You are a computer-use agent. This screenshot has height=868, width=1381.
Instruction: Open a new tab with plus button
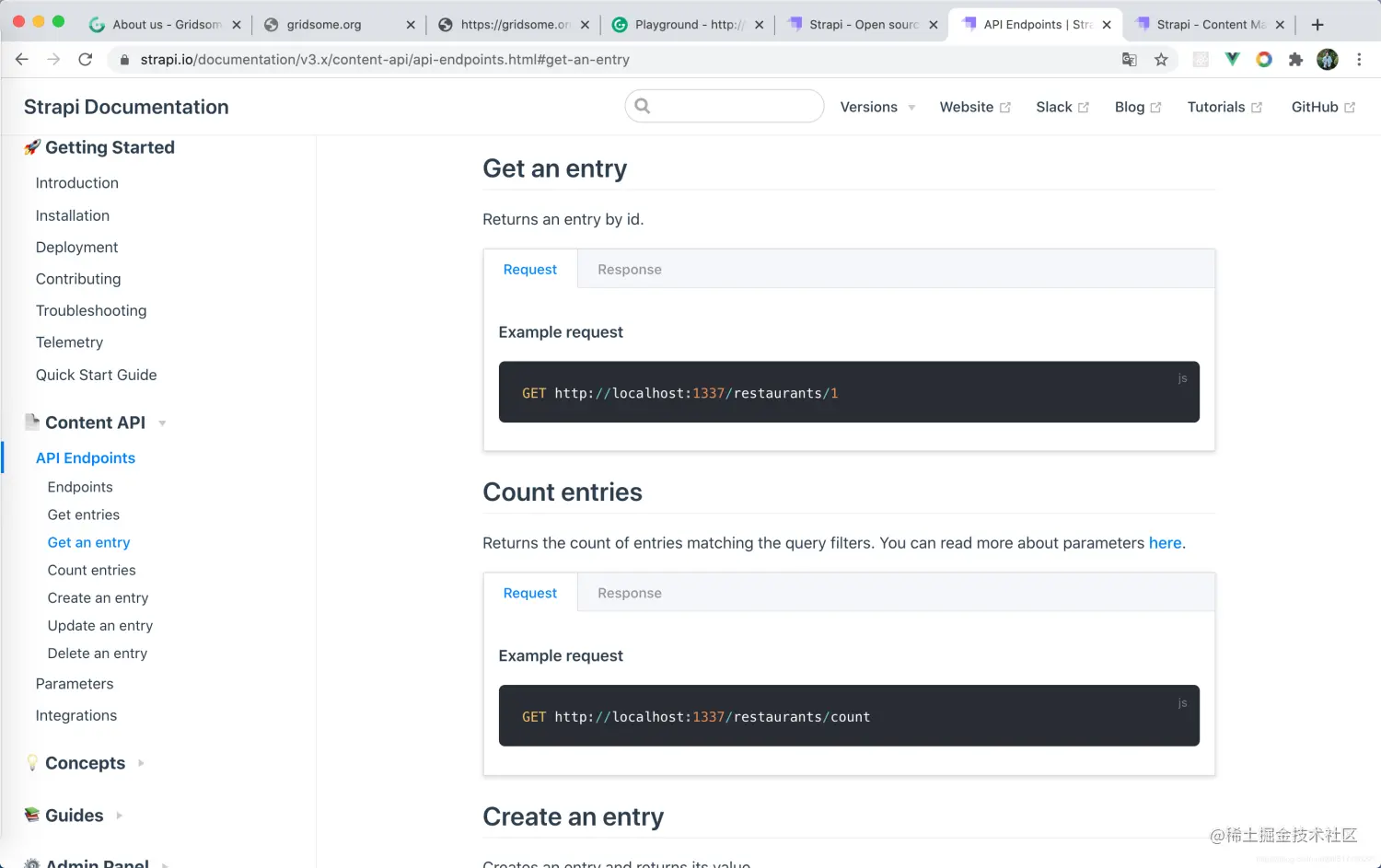point(1317,25)
